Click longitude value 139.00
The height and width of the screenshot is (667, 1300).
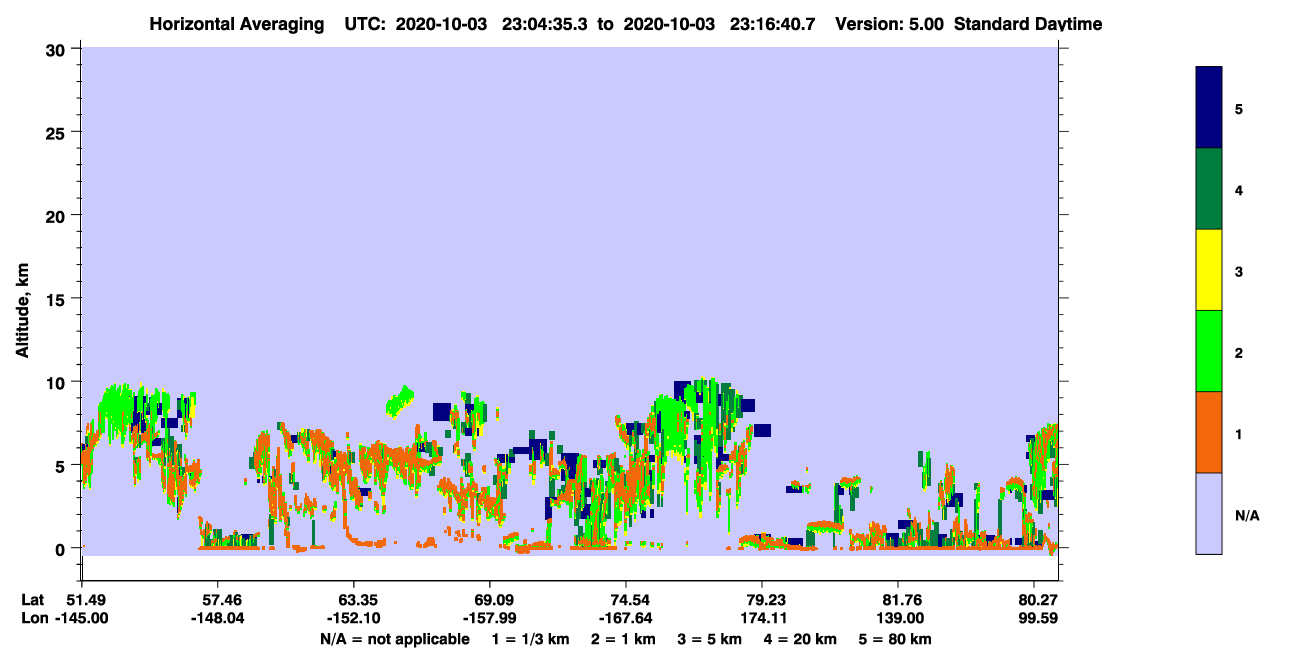899,618
